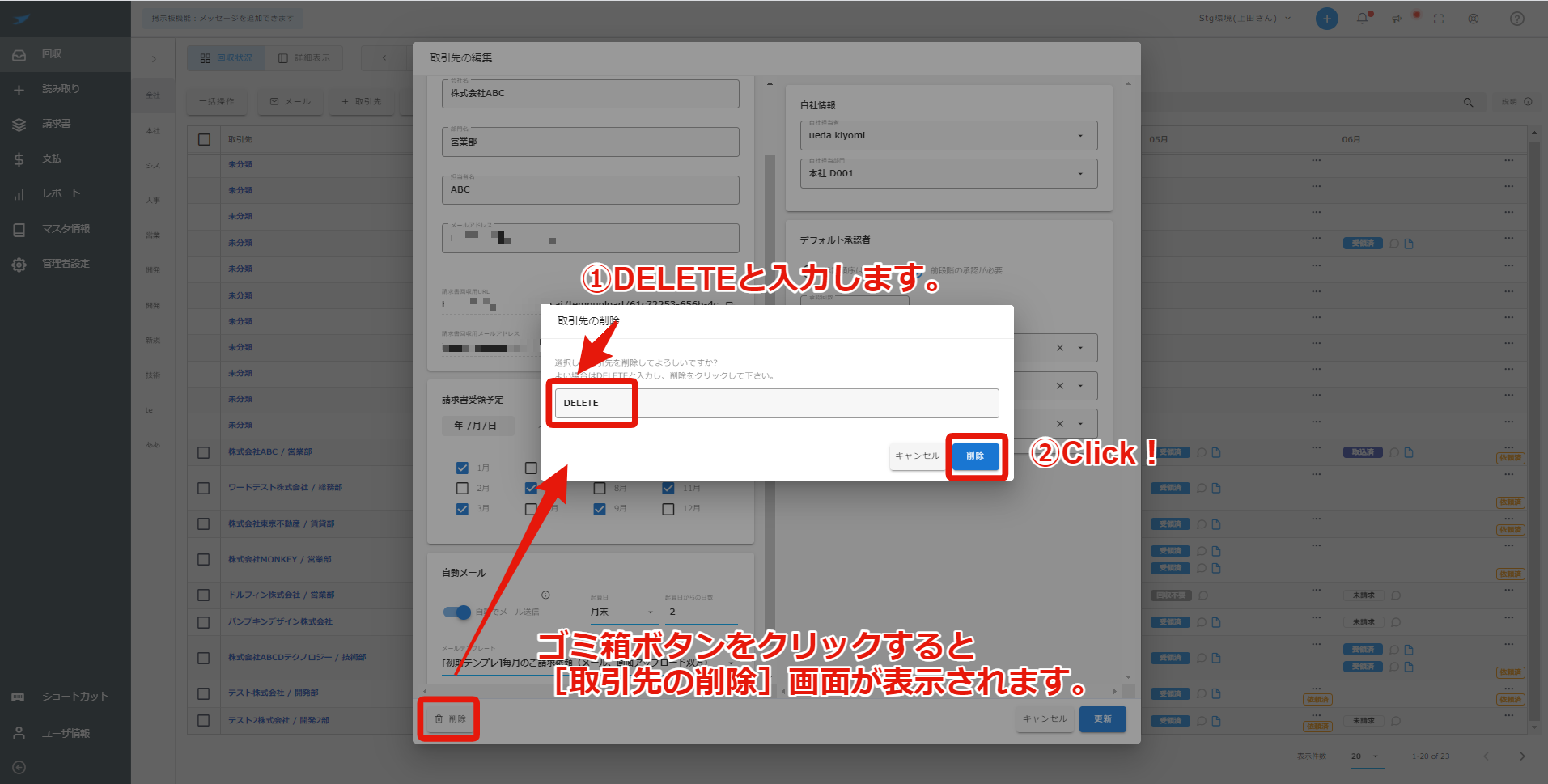1548x784 pixels.
Task: Click the question mark help icon
Action: pyautogui.click(x=1517, y=19)
